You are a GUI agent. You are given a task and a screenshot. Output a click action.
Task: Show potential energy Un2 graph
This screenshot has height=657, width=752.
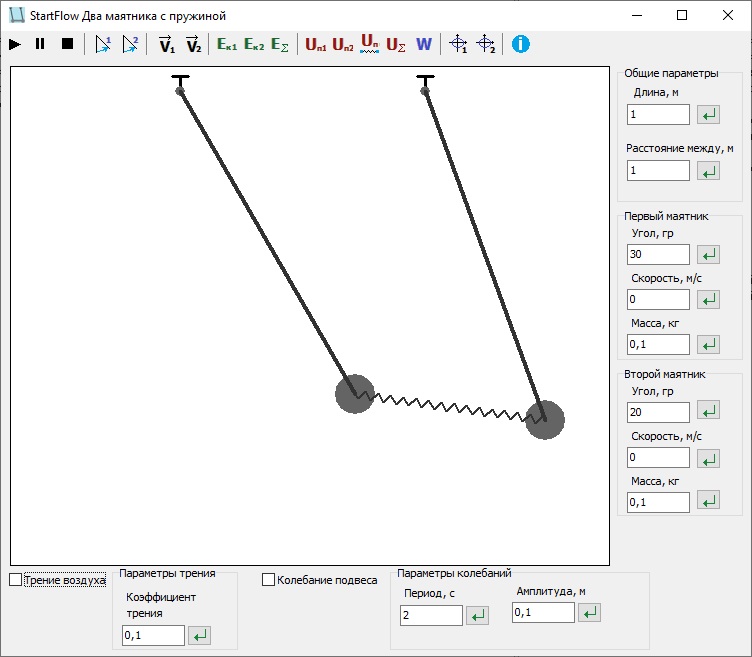click(343, 45)
